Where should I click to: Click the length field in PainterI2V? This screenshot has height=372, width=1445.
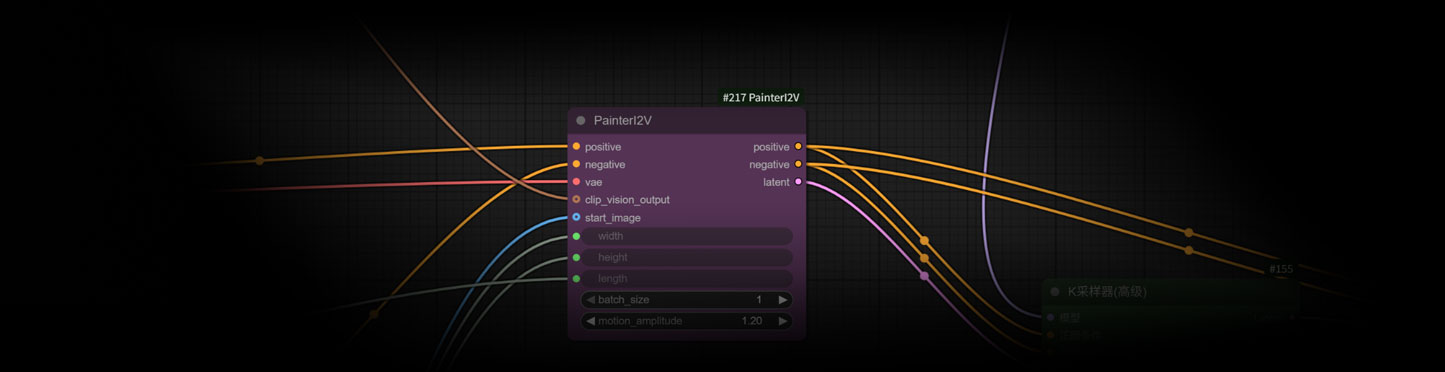687,278
